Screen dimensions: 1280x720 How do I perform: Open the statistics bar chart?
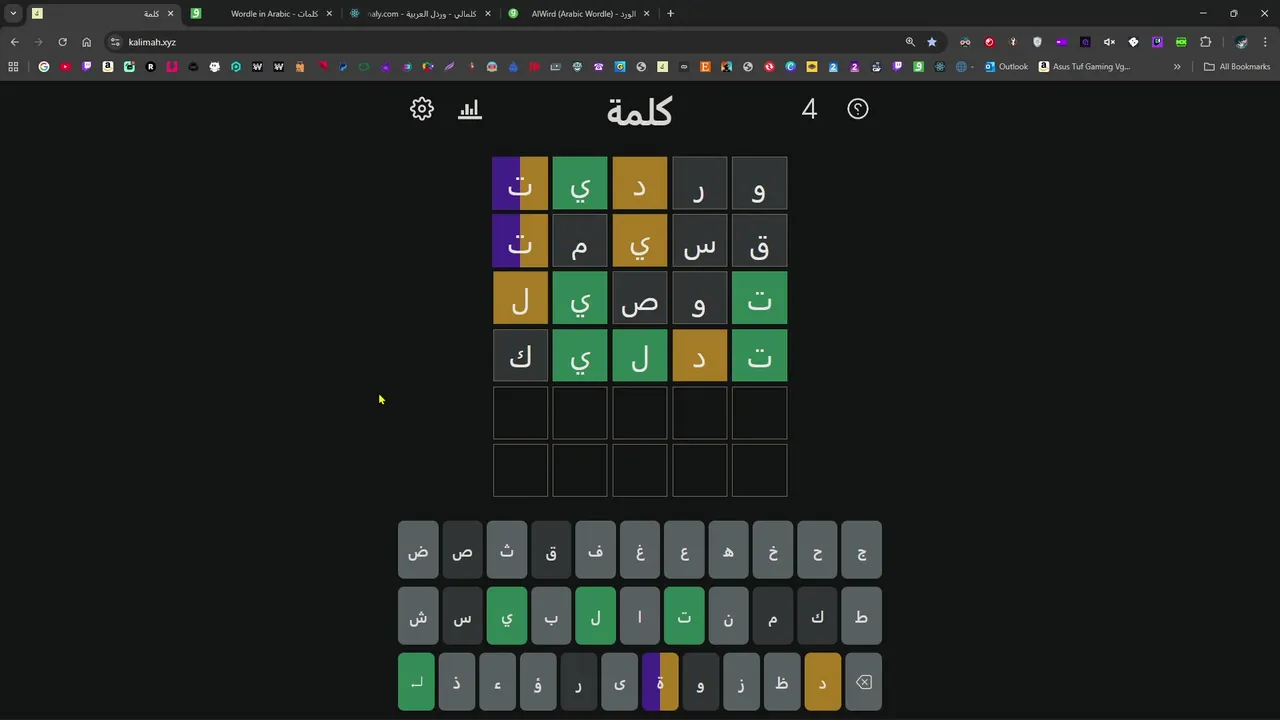coord(470,109)
